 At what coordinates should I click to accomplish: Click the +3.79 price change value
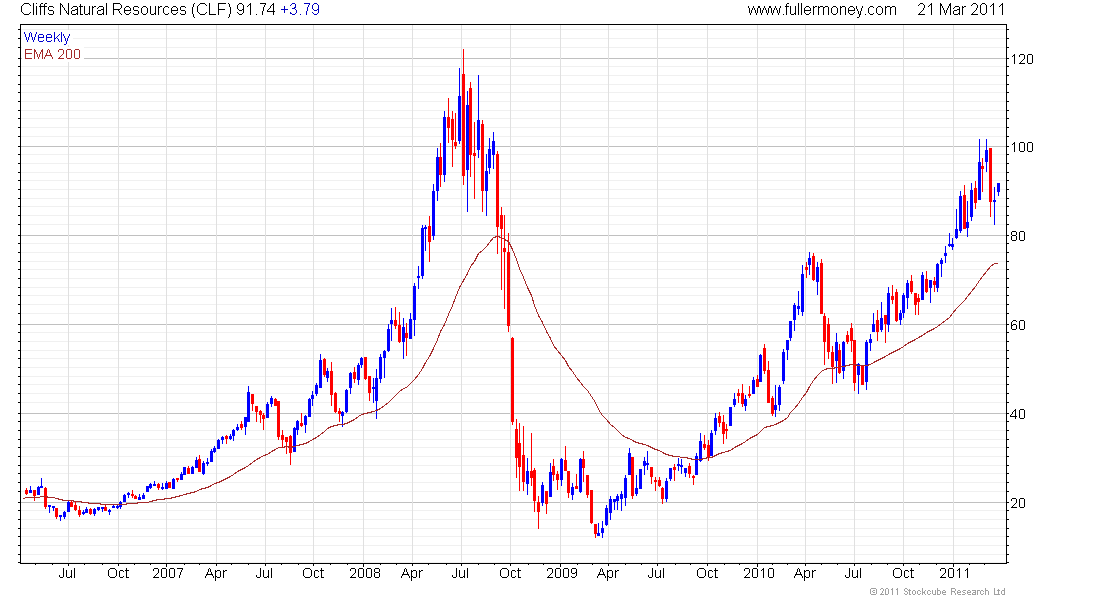[x=300, y=10]
